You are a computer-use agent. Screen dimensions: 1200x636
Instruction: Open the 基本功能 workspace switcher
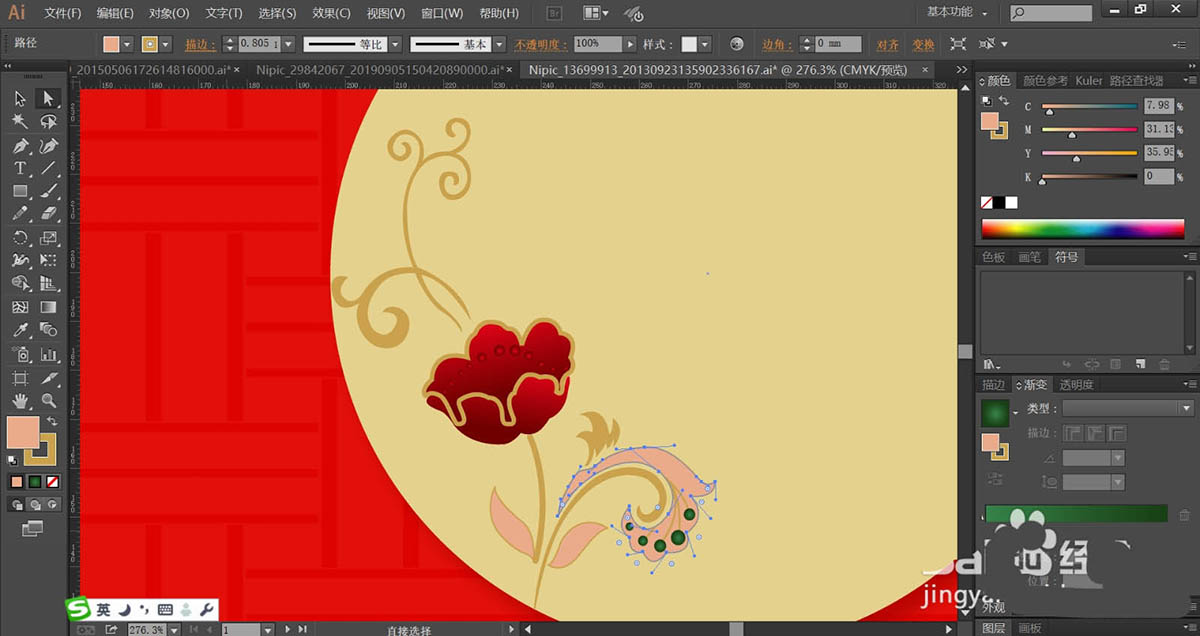(x=957, y=12)
